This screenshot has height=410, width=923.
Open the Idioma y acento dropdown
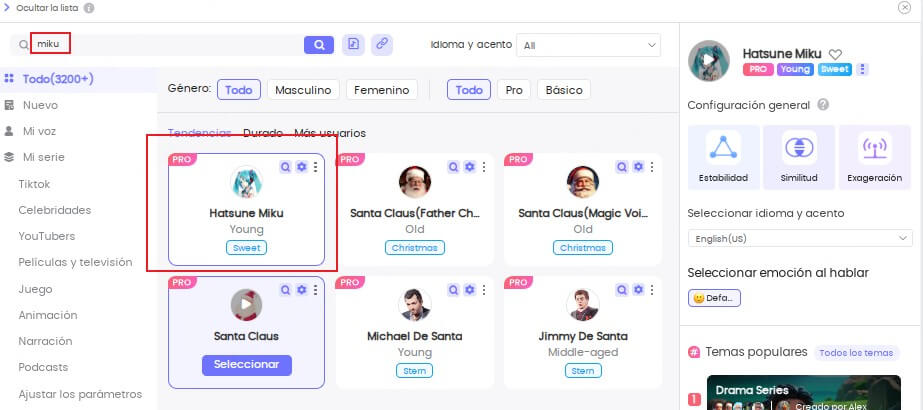(x=588, y=45)
